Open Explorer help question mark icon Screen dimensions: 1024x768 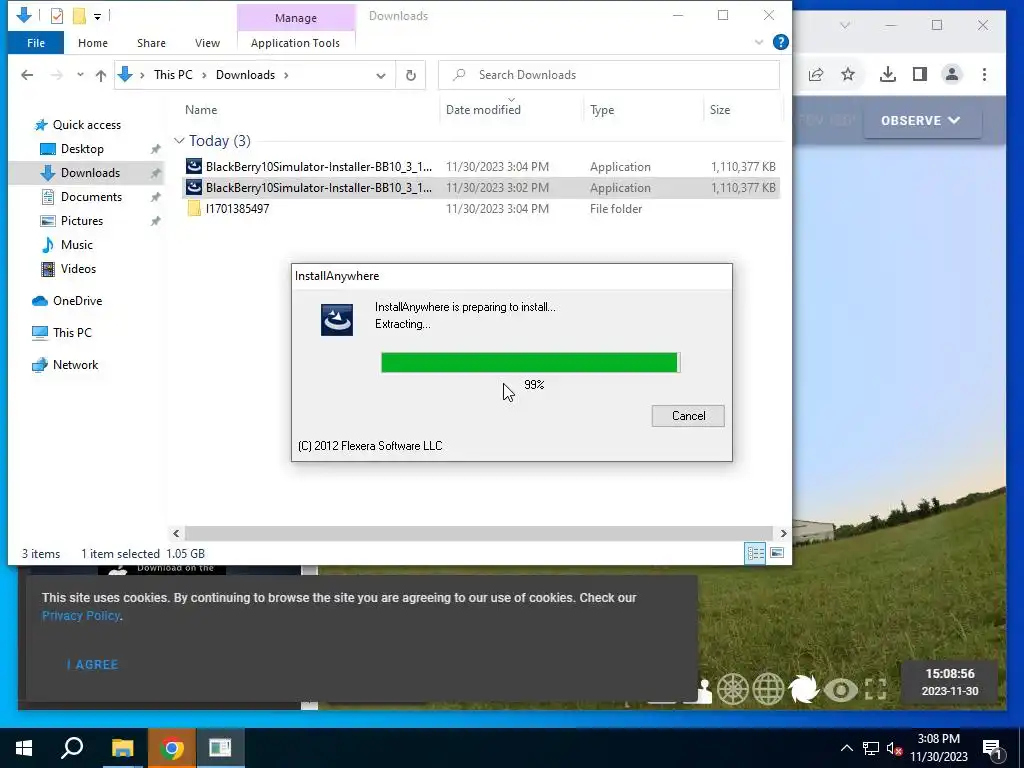pyautogui.click(x=780, y=42)
